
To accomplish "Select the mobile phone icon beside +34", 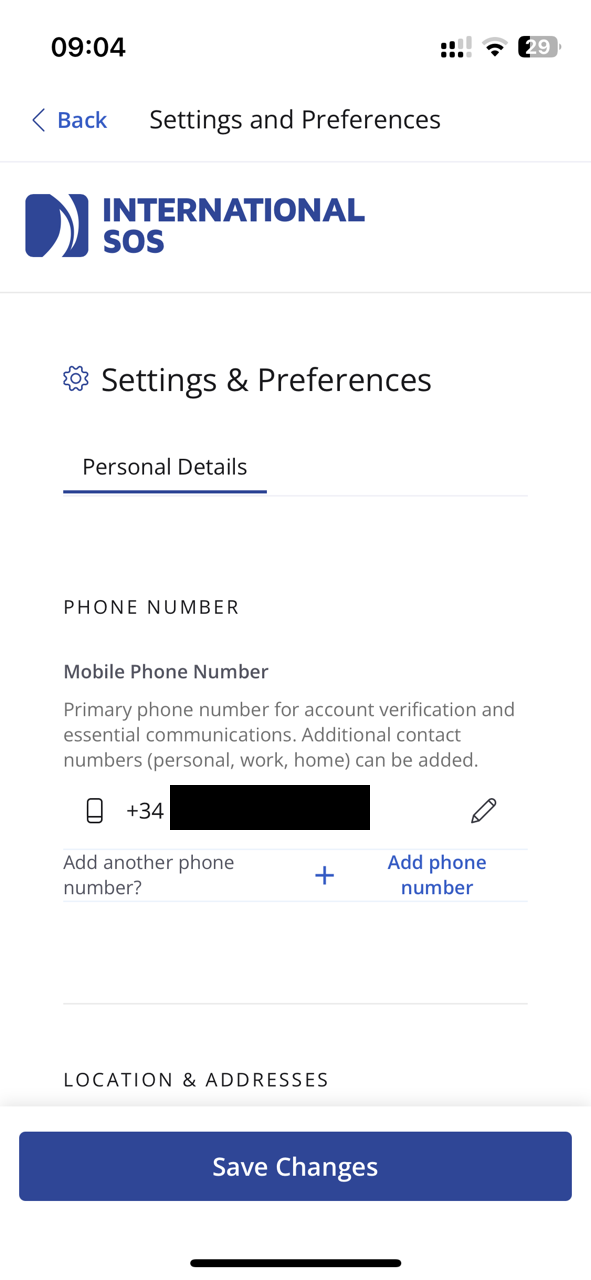I will point(95,810).
